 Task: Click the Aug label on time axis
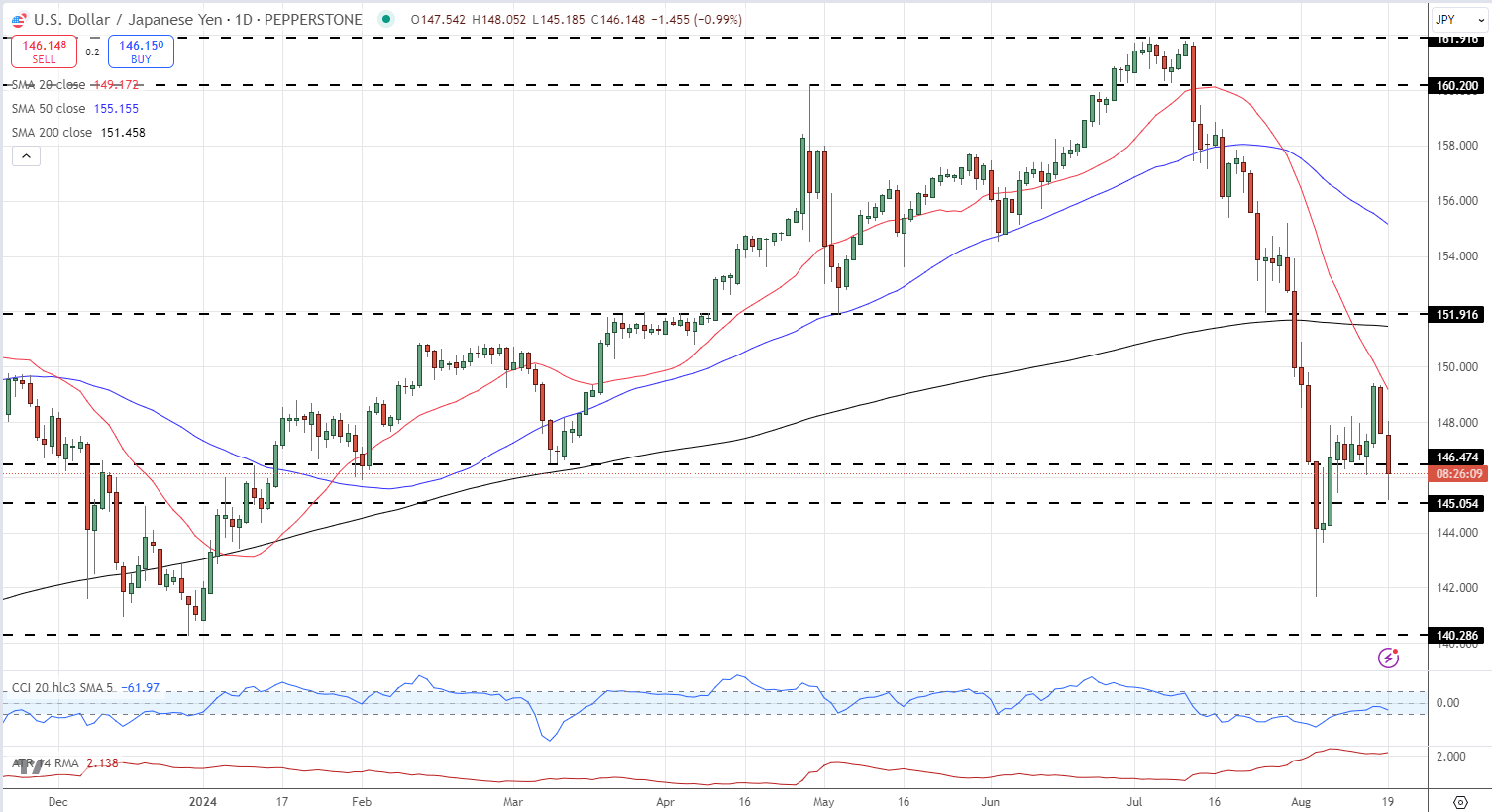(1301, 802)
